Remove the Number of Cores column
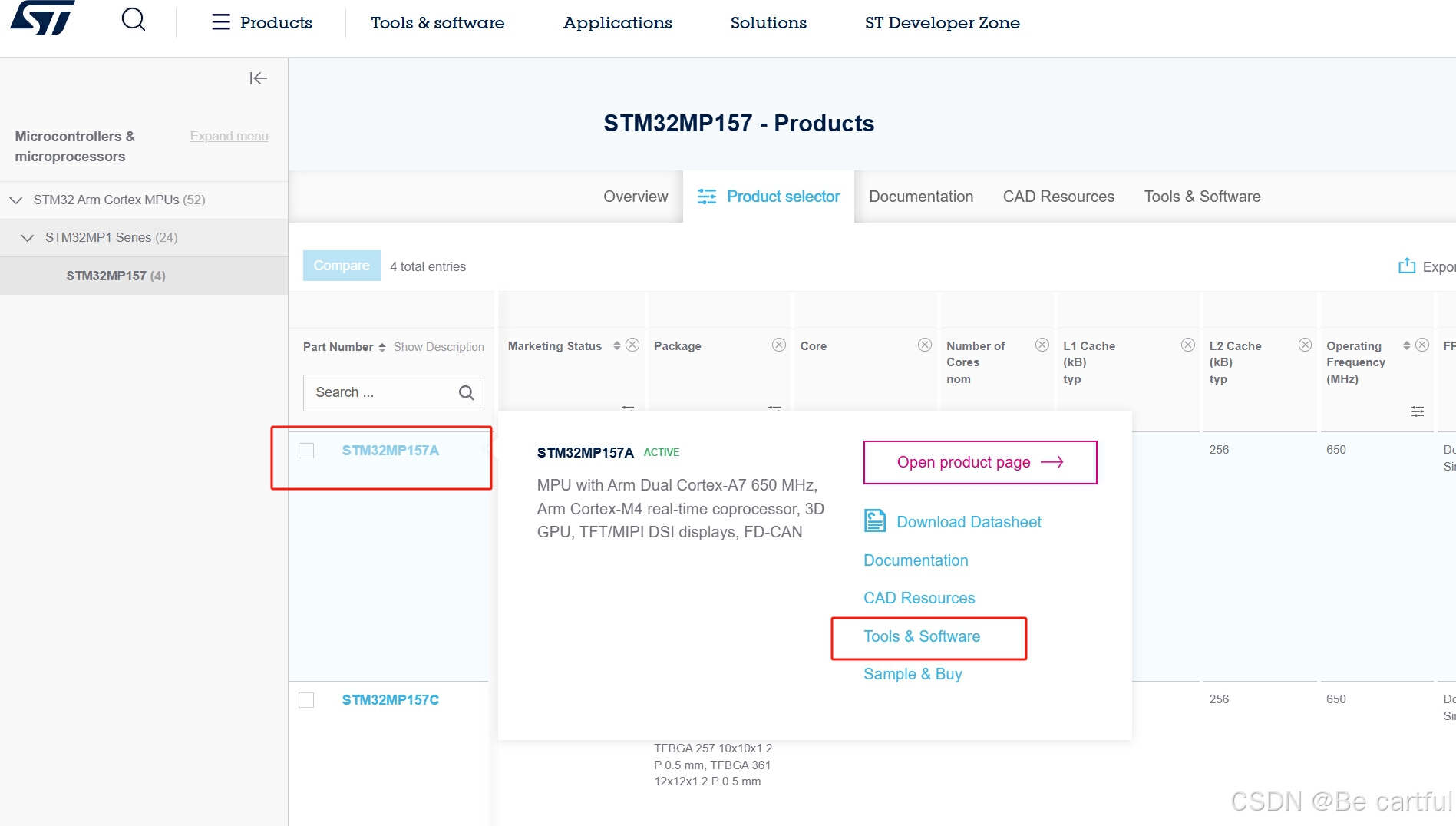This screenshot has width=1456, height=826. tap(1042, 345)
